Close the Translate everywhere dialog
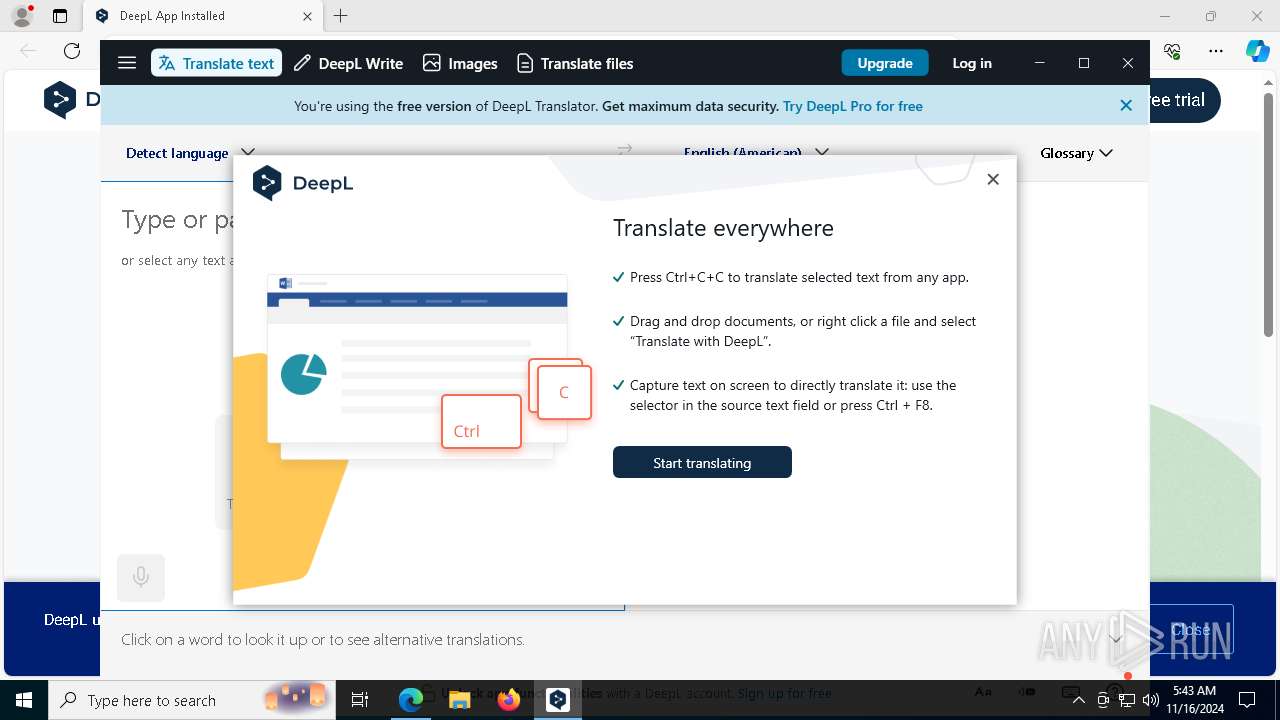 993,179
